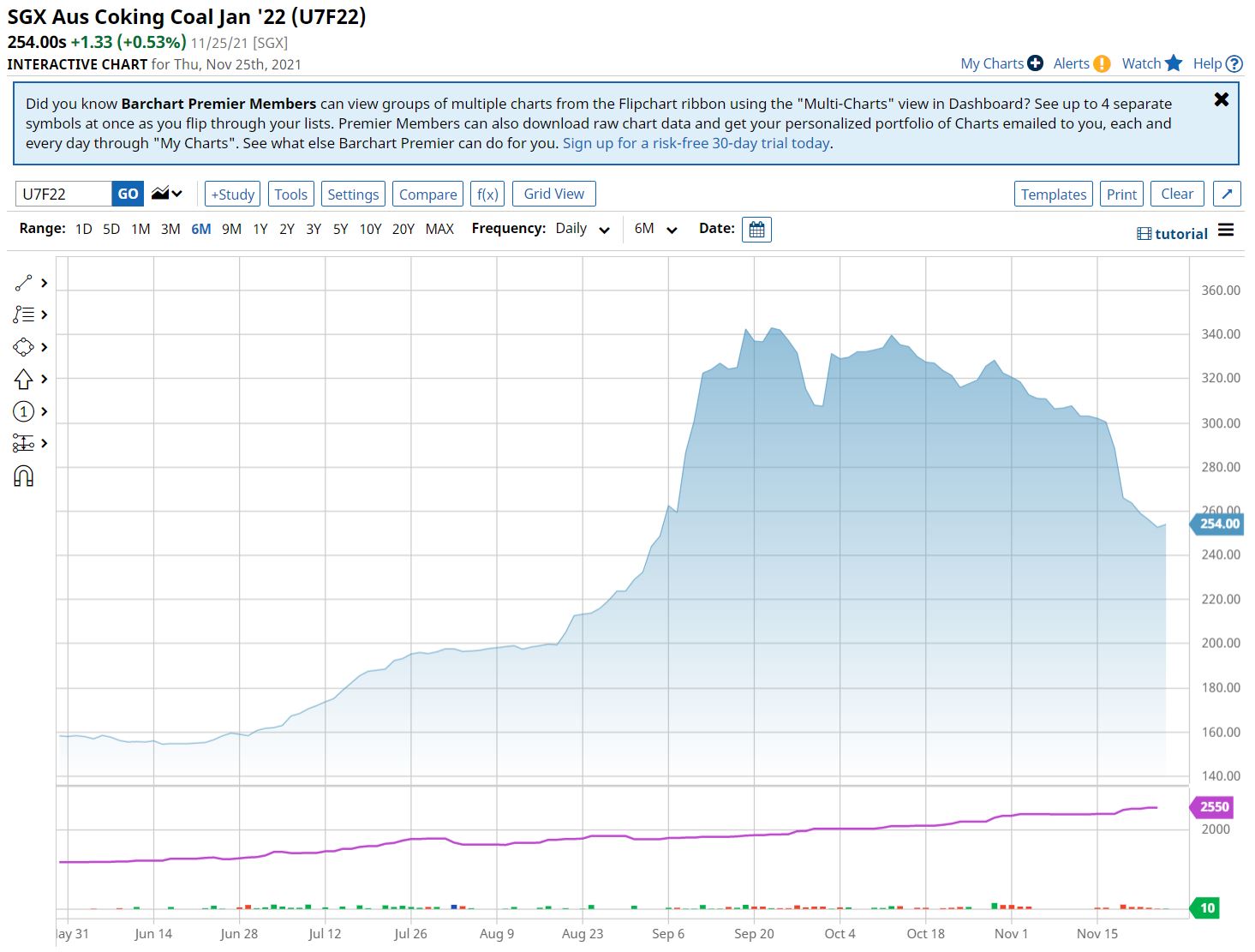Select the numbered circle annotation tool
The image size is (1255, 952).
[23, 411]
